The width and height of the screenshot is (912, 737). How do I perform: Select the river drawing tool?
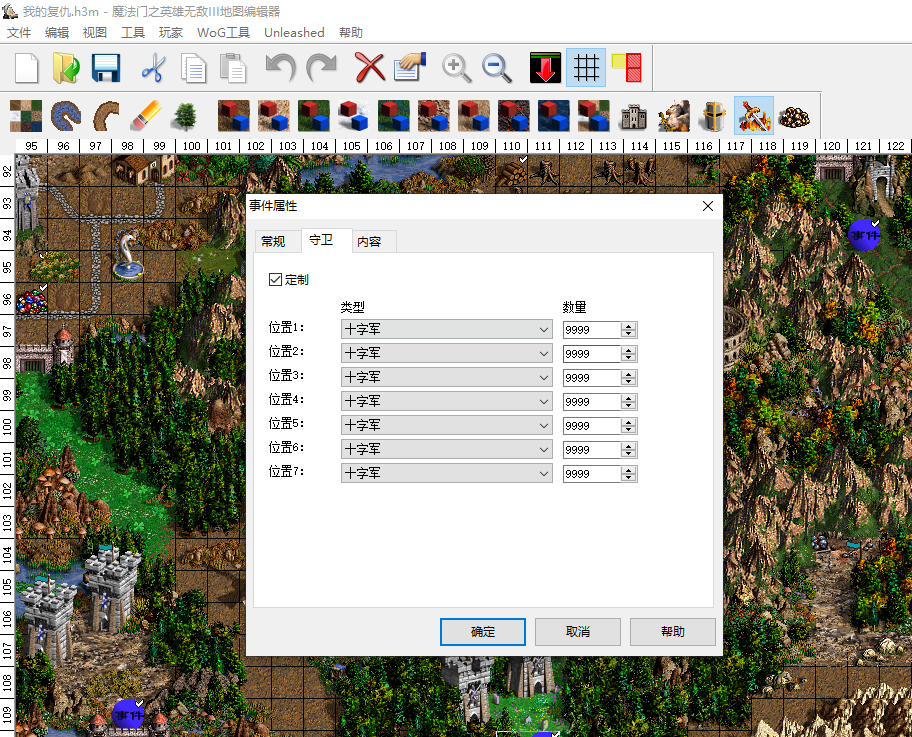click(66, 116)
